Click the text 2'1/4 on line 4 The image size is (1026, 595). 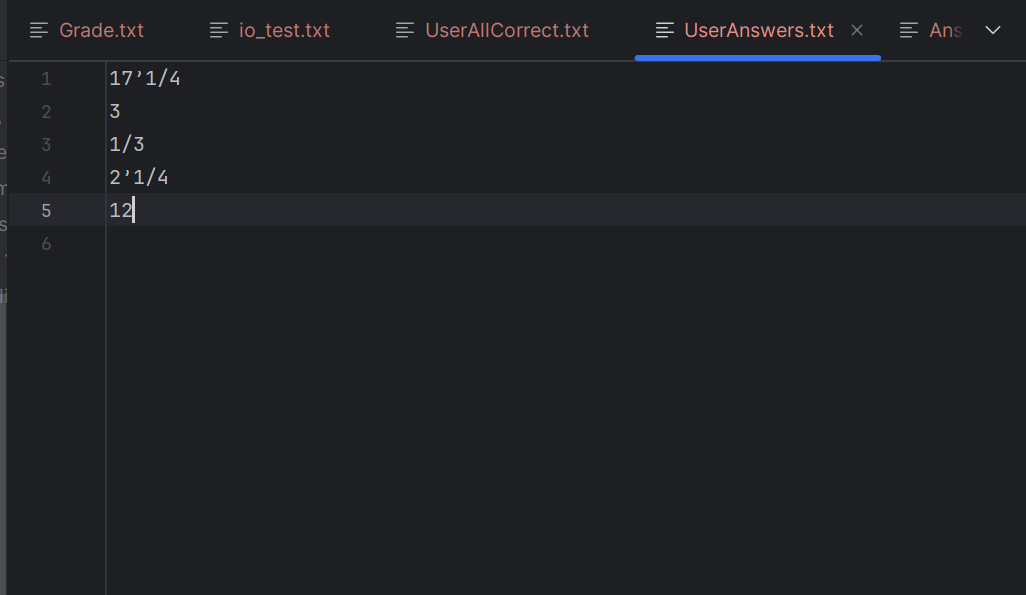click(139, 177)
